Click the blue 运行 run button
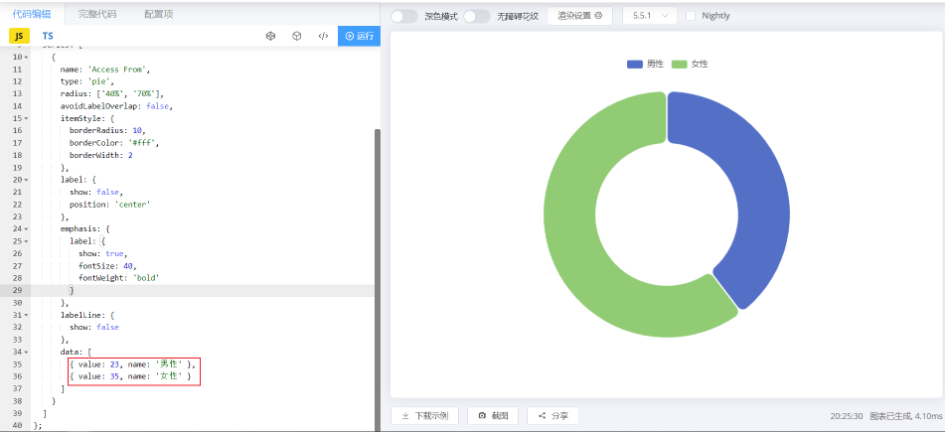The height and width of the screenshot is (433, 945). (x=358, y=36)
